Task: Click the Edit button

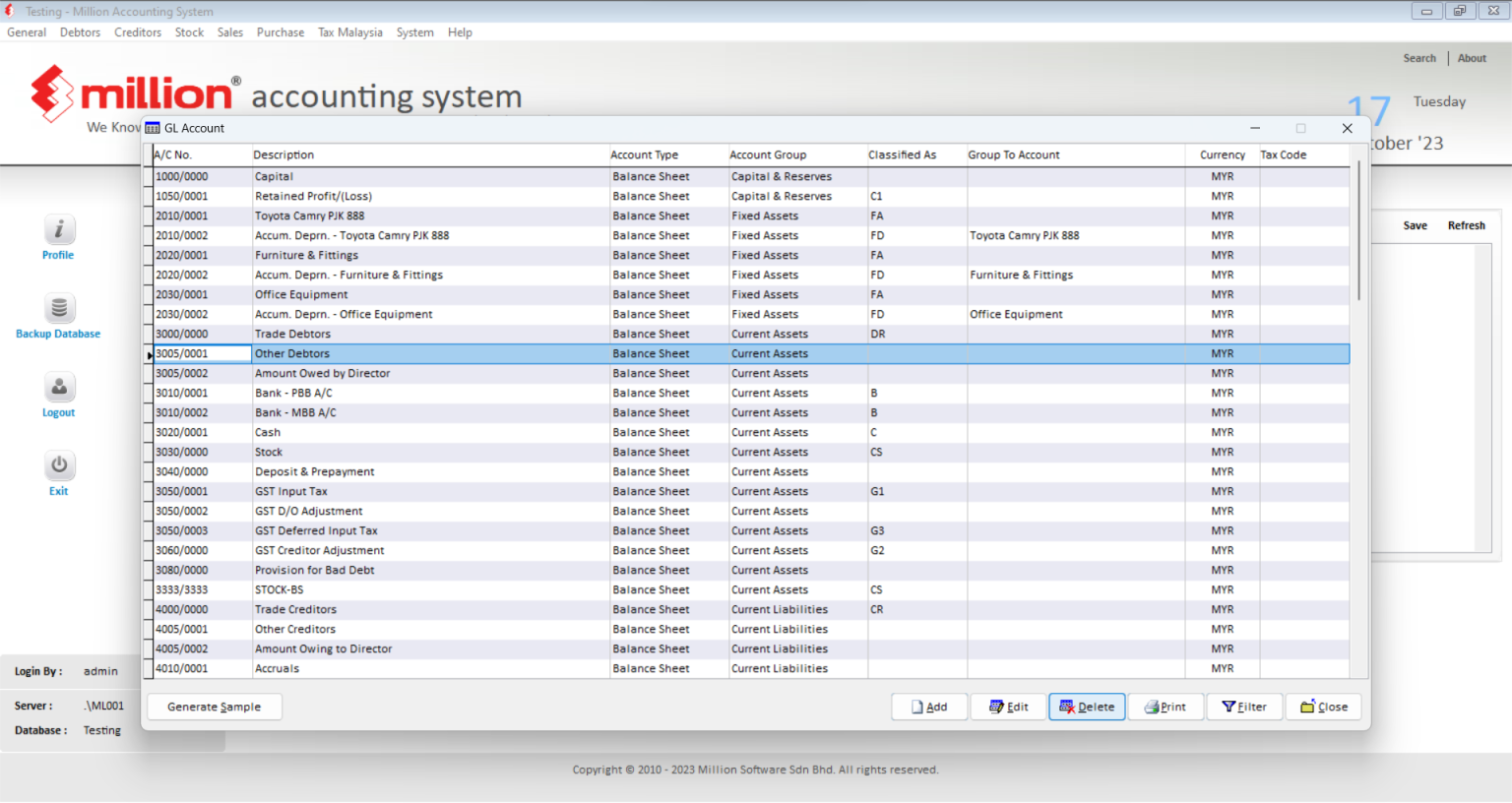Action: click(x=1009, y=707)
